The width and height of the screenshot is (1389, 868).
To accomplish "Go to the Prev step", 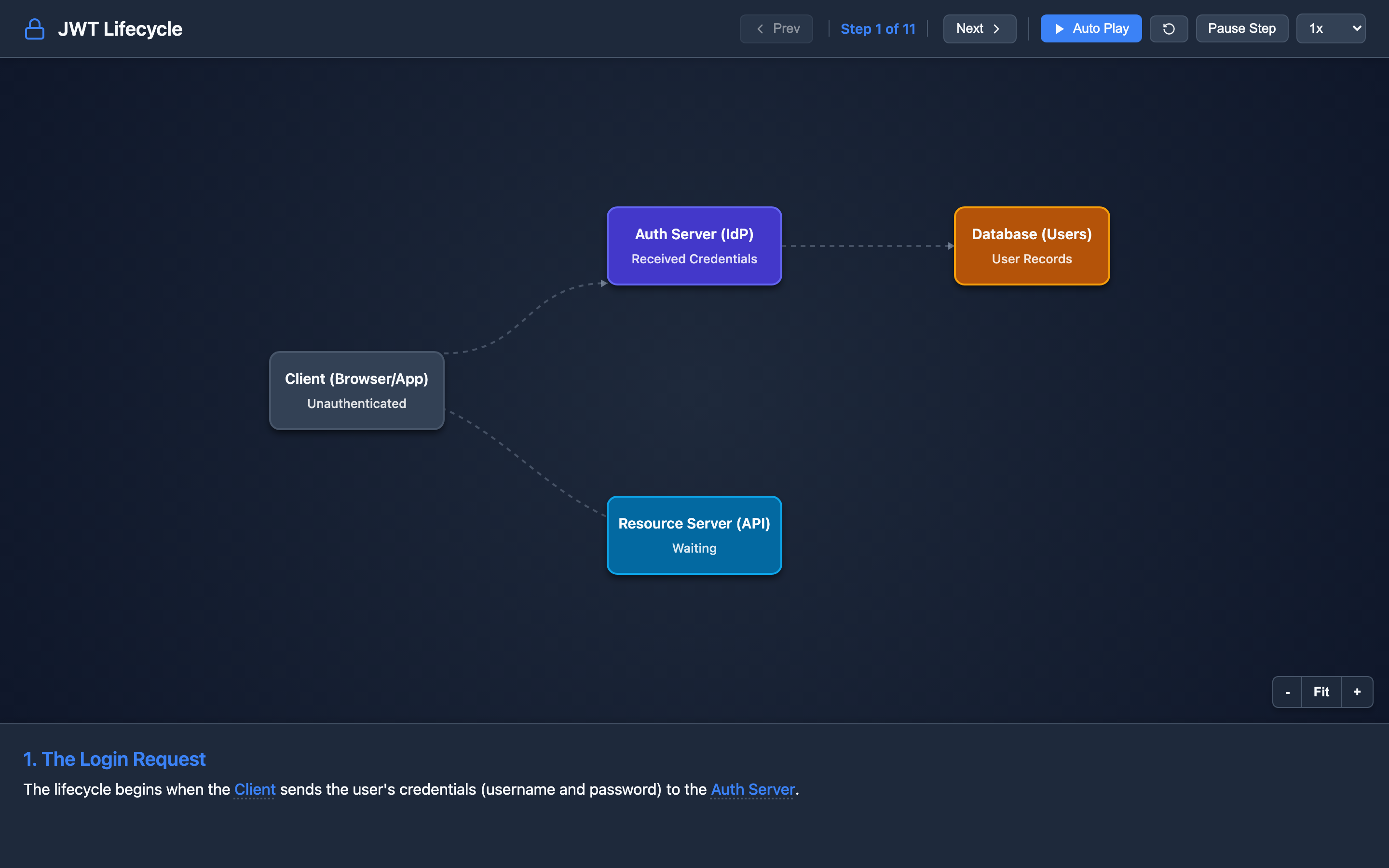I will tap(776, 29).
